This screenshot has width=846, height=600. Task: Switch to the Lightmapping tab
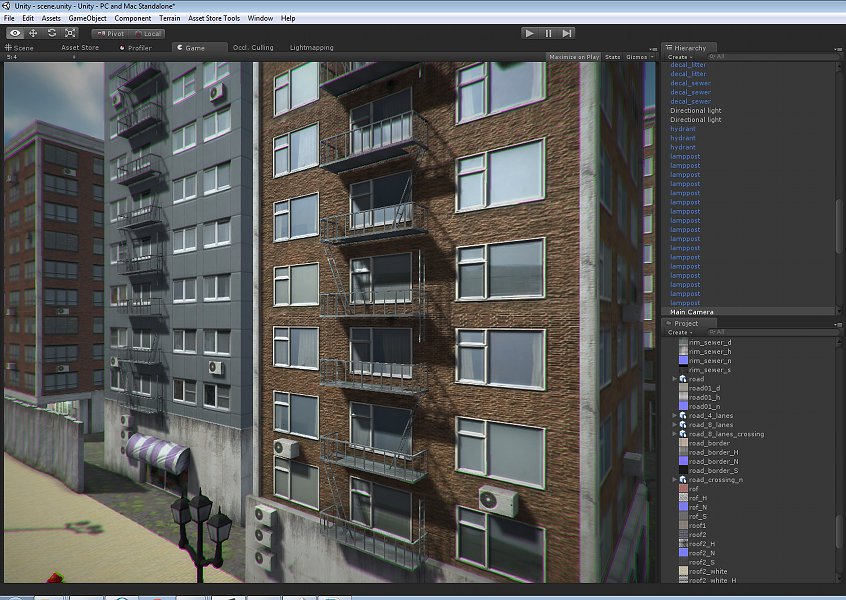pos(311,47)
